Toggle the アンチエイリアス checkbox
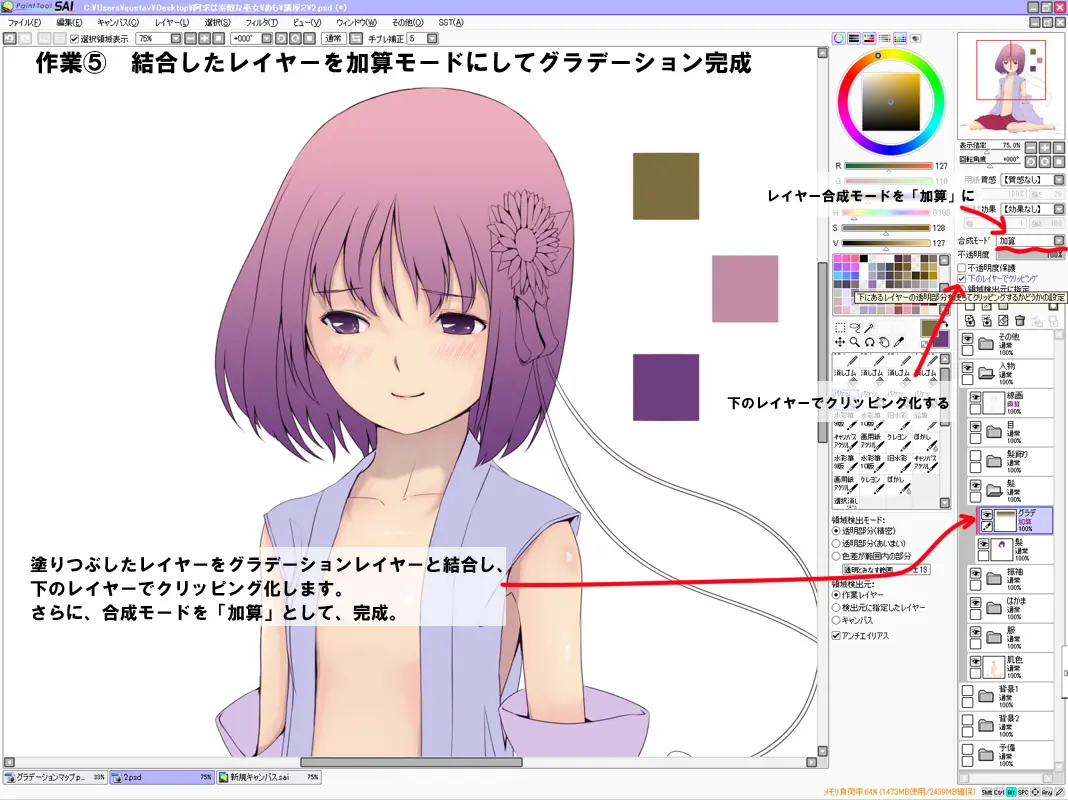This screenshot has width=1068, height=800. [x=836, y=636]
